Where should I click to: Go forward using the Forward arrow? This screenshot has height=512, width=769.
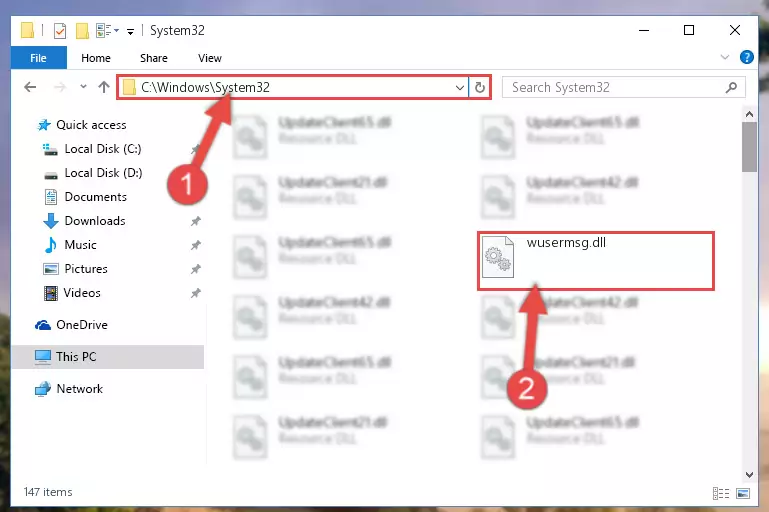click(x=59, y=87)
